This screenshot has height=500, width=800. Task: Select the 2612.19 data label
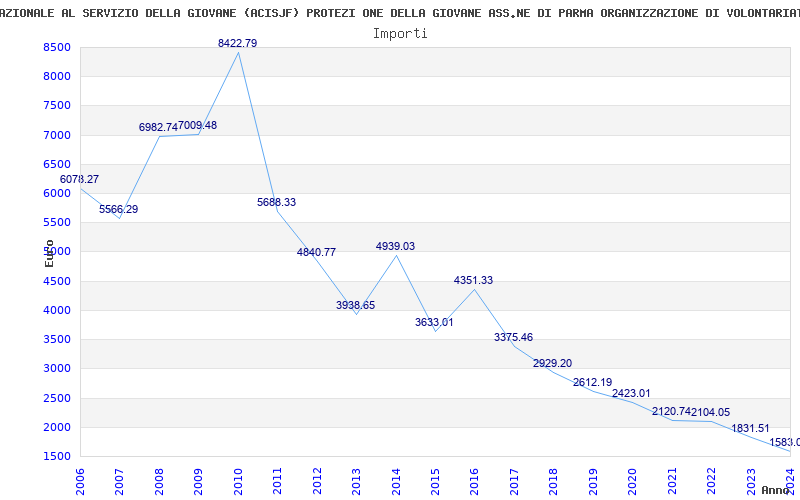click(x=592, y=382)
